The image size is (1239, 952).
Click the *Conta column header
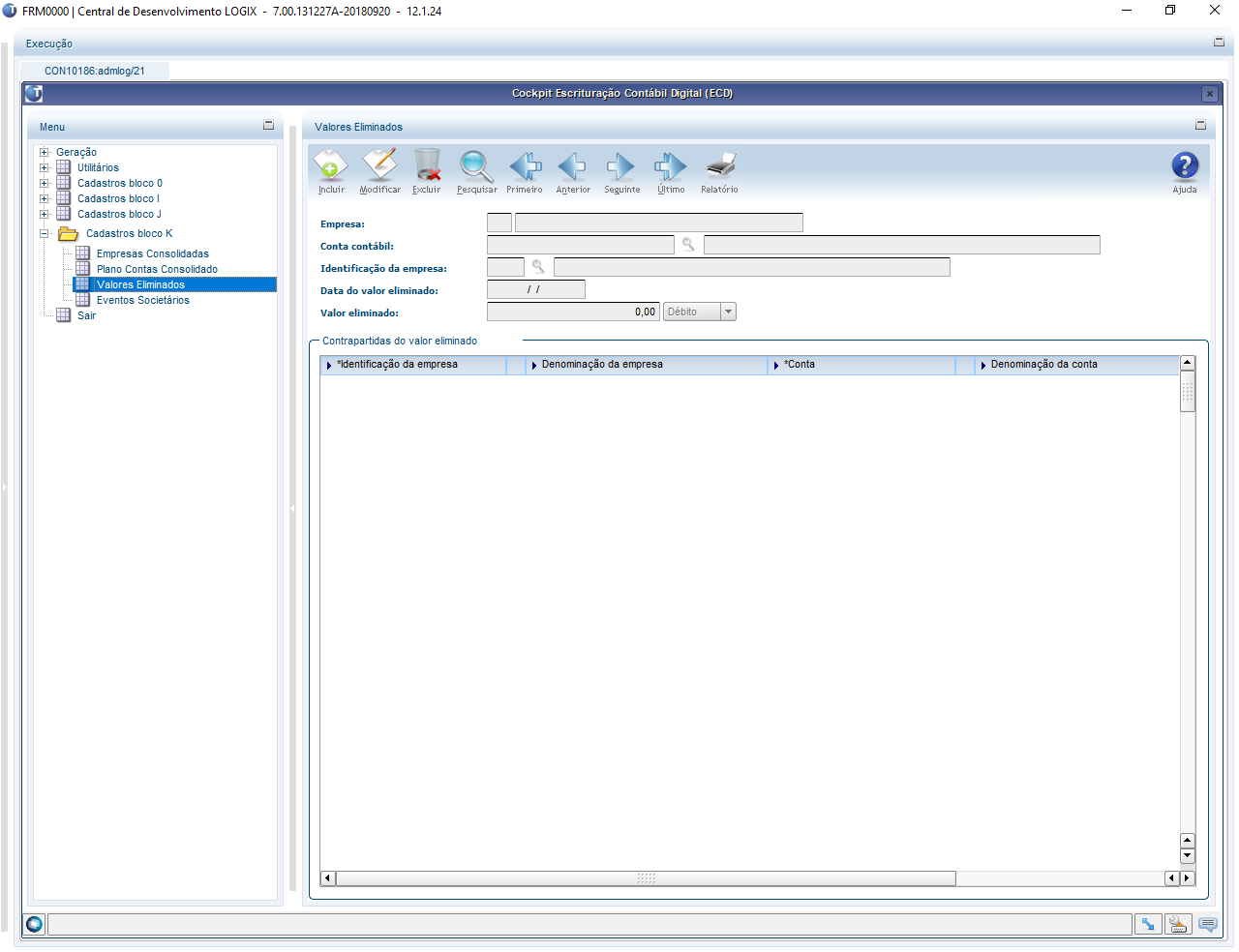point(861,365)
